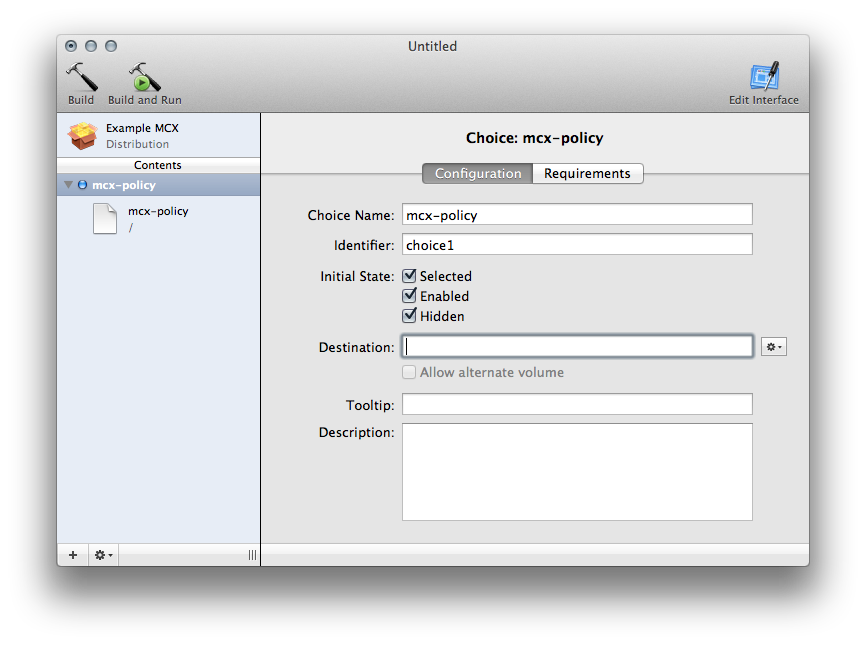Image resolution: width=866 pixels, height=645 pixels.
Task: Focus the Destination text field
Action: pos(577,346)
